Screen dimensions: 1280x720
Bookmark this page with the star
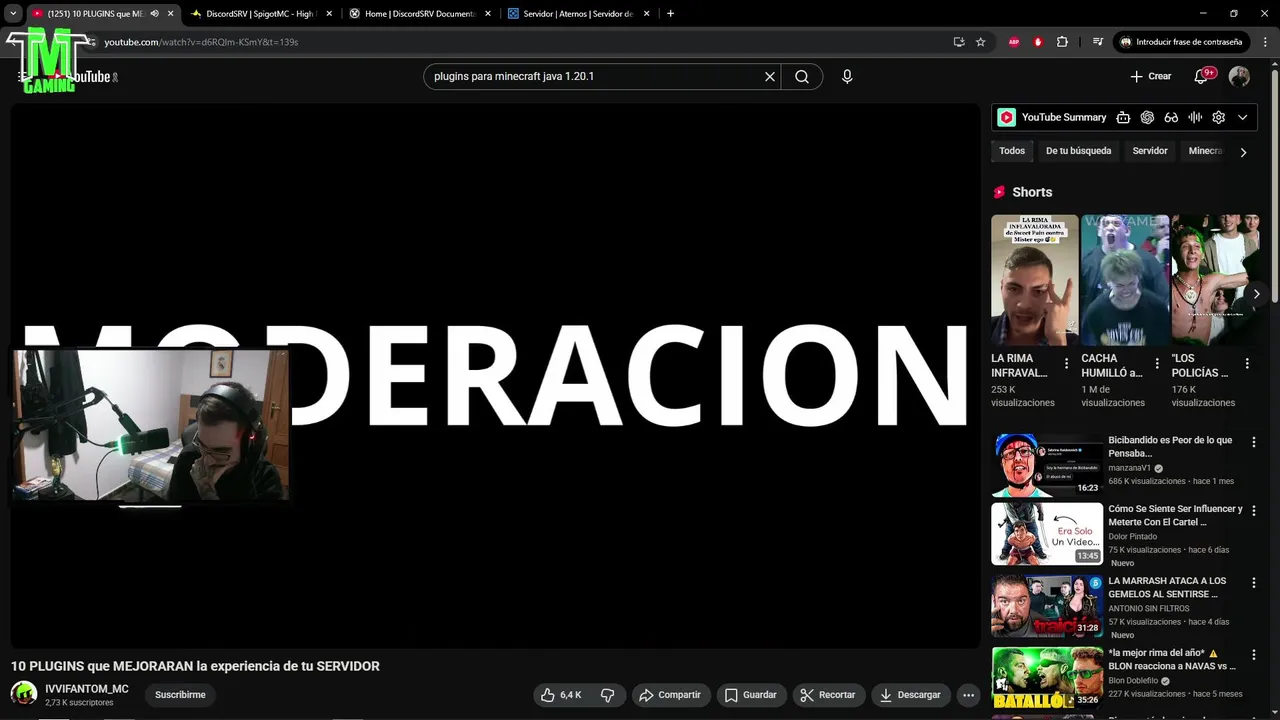click(981, 42)
